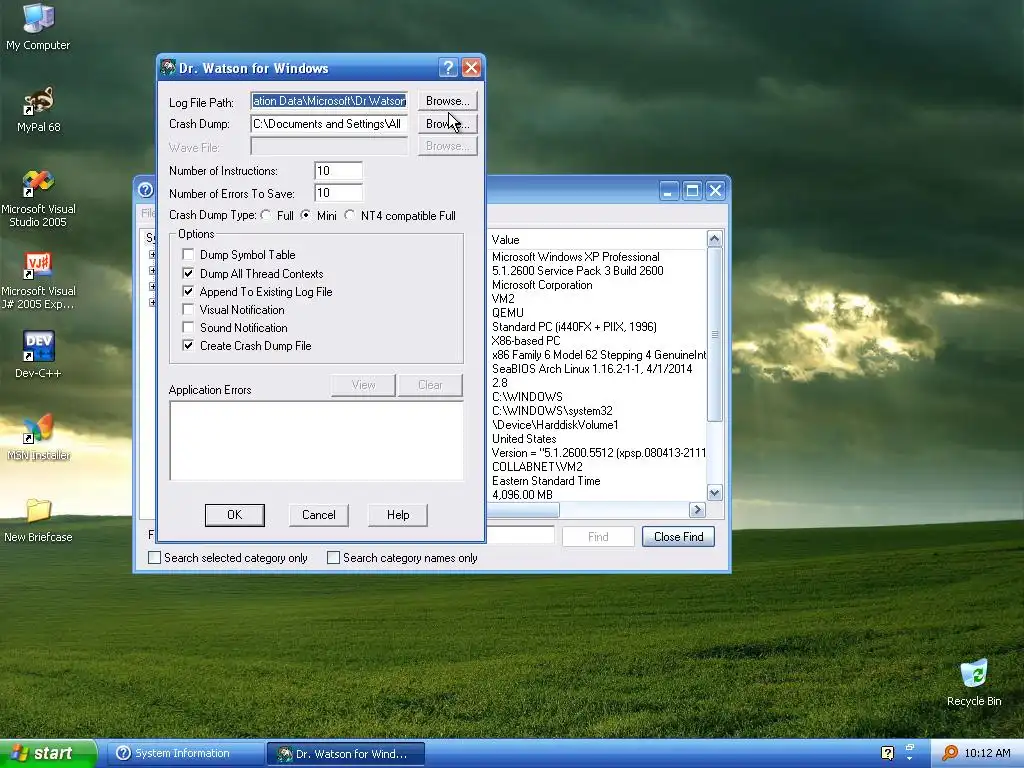Select 'Microsoft Corporation' value row
Viewport: 1024px width, 768px height.
click(542, 285)
